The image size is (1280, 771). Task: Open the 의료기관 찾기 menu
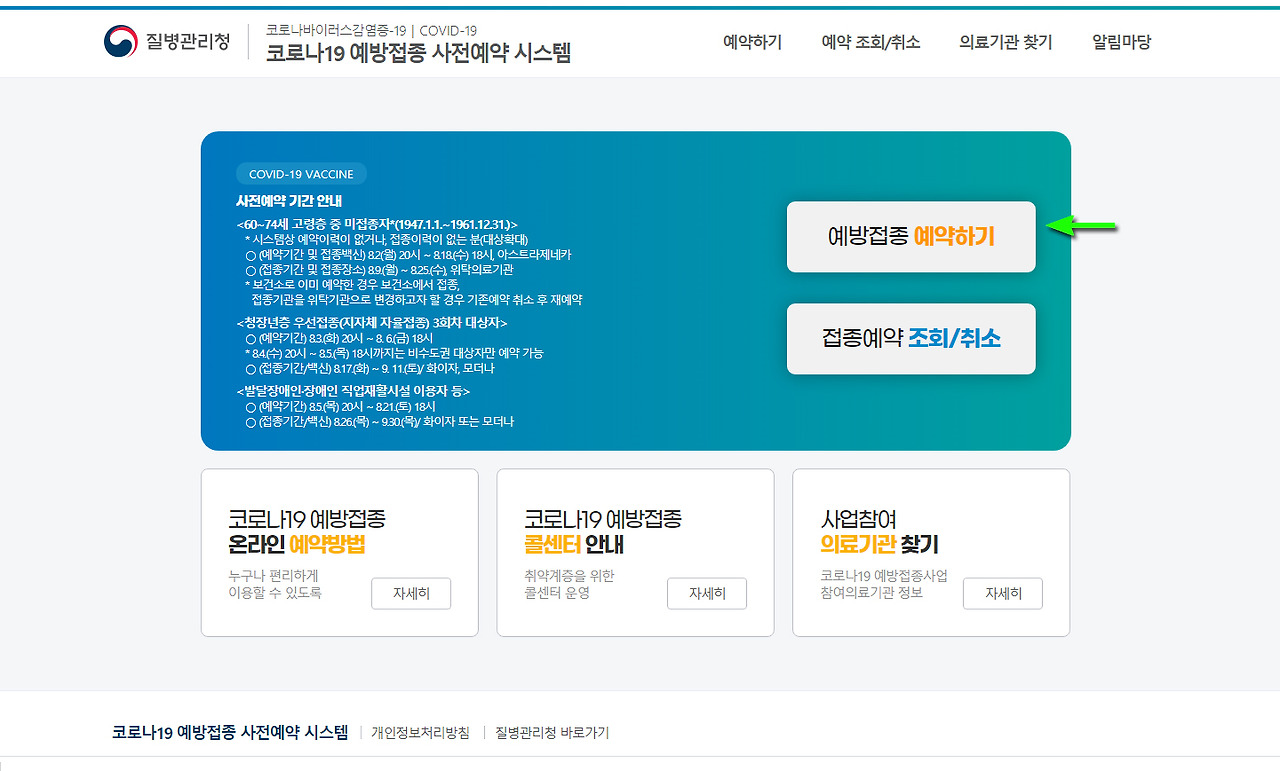point(1005,42)
